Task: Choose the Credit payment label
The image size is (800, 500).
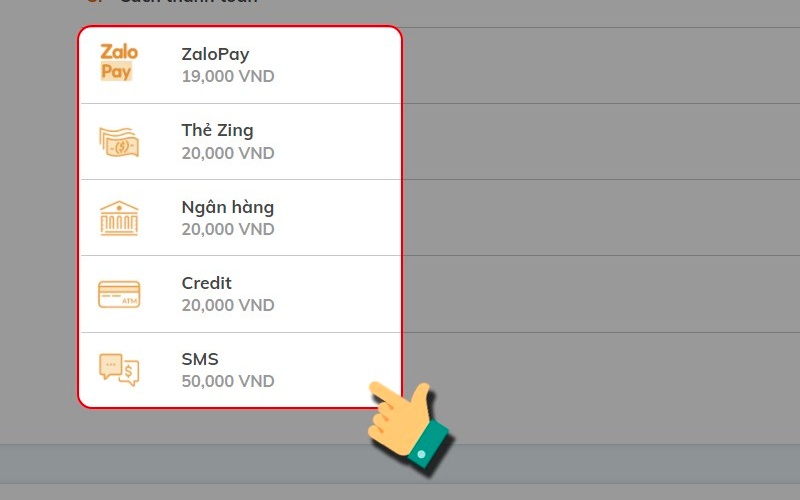Action: point(207,283)
